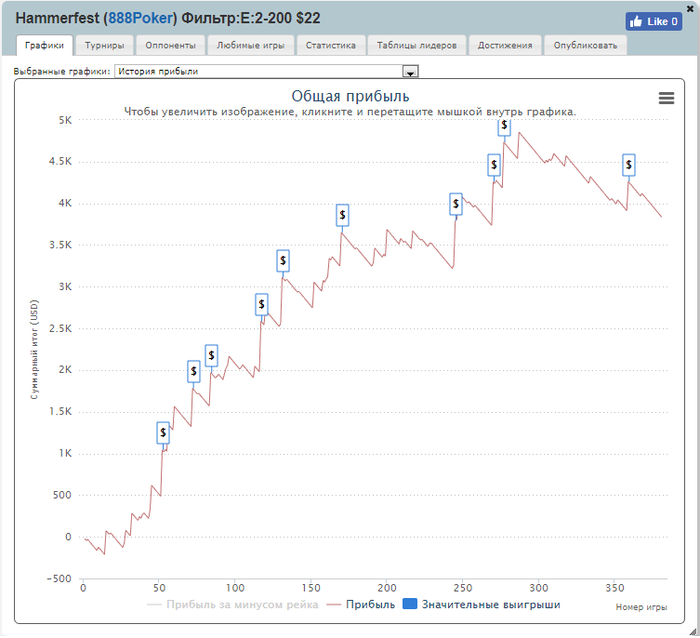
Task: Click the chart title Общая прибыль
Action: [x=350, y=96]
